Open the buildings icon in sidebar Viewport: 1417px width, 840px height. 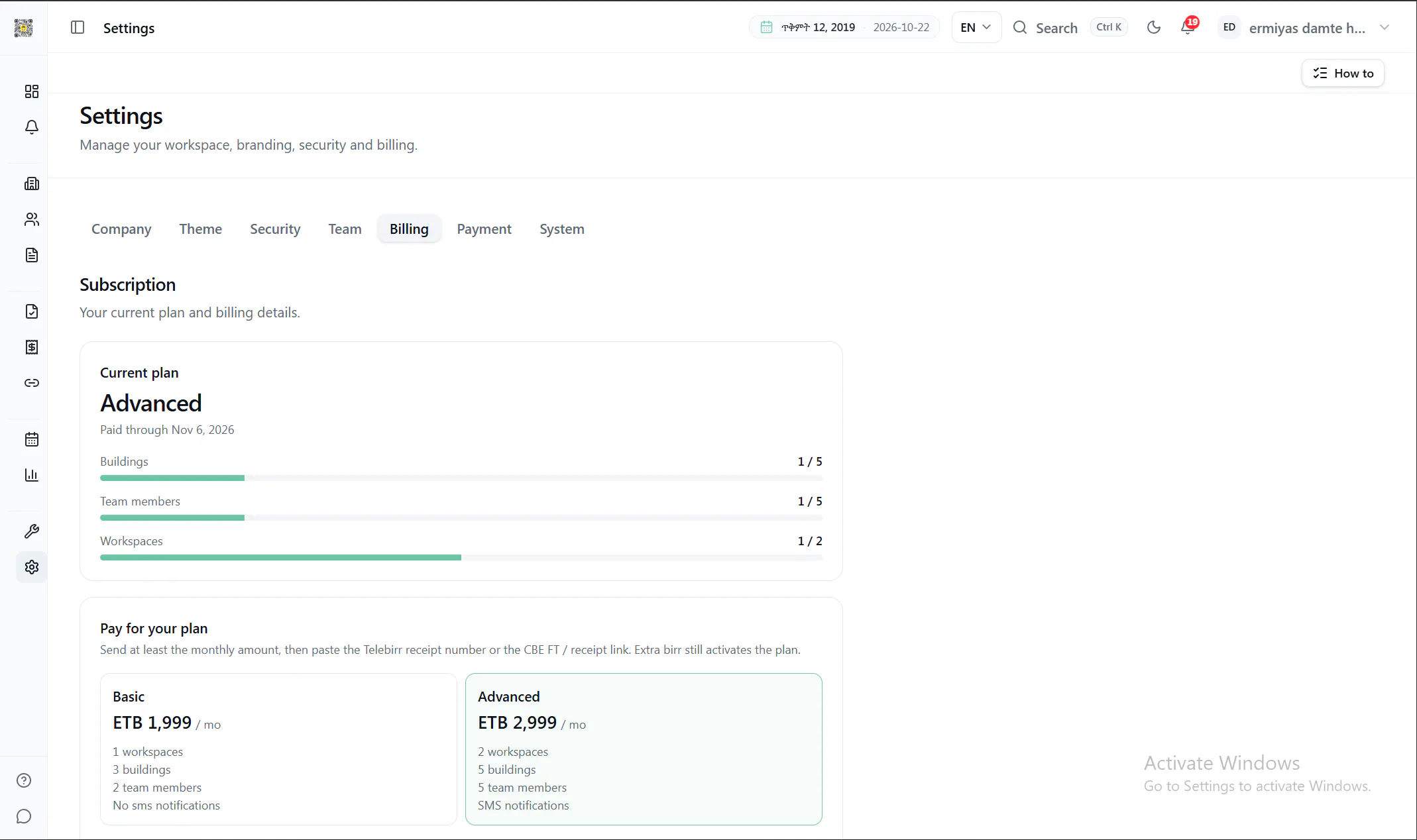click(x=31, y=184)
